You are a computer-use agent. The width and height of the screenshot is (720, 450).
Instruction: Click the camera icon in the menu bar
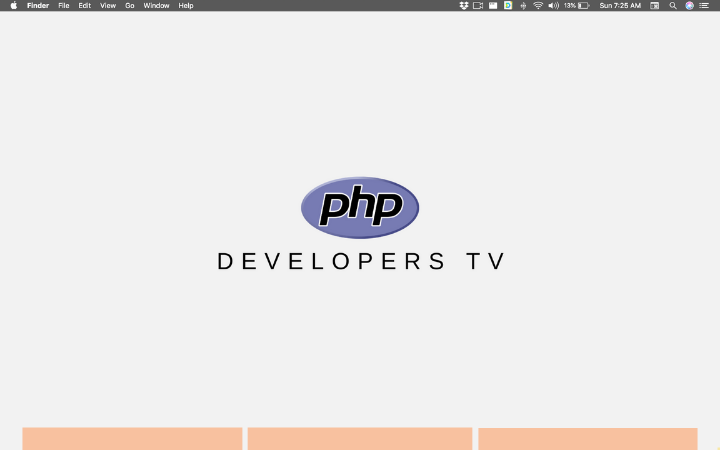(478, 6)
